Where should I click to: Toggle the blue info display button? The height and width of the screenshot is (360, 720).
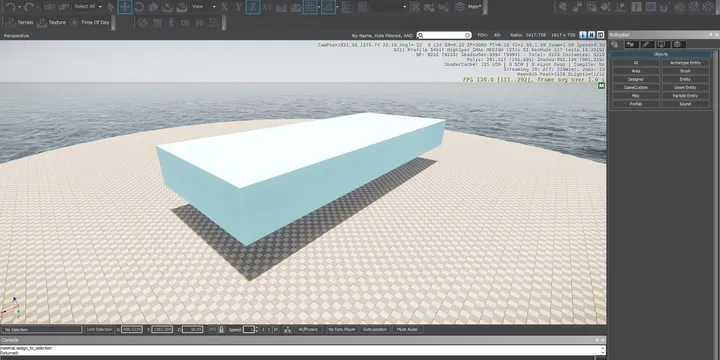(x=583, y=35)
